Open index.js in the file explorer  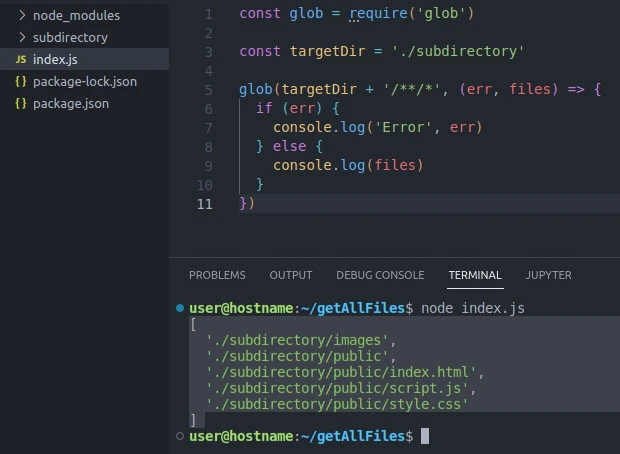(x=55, y=60)
